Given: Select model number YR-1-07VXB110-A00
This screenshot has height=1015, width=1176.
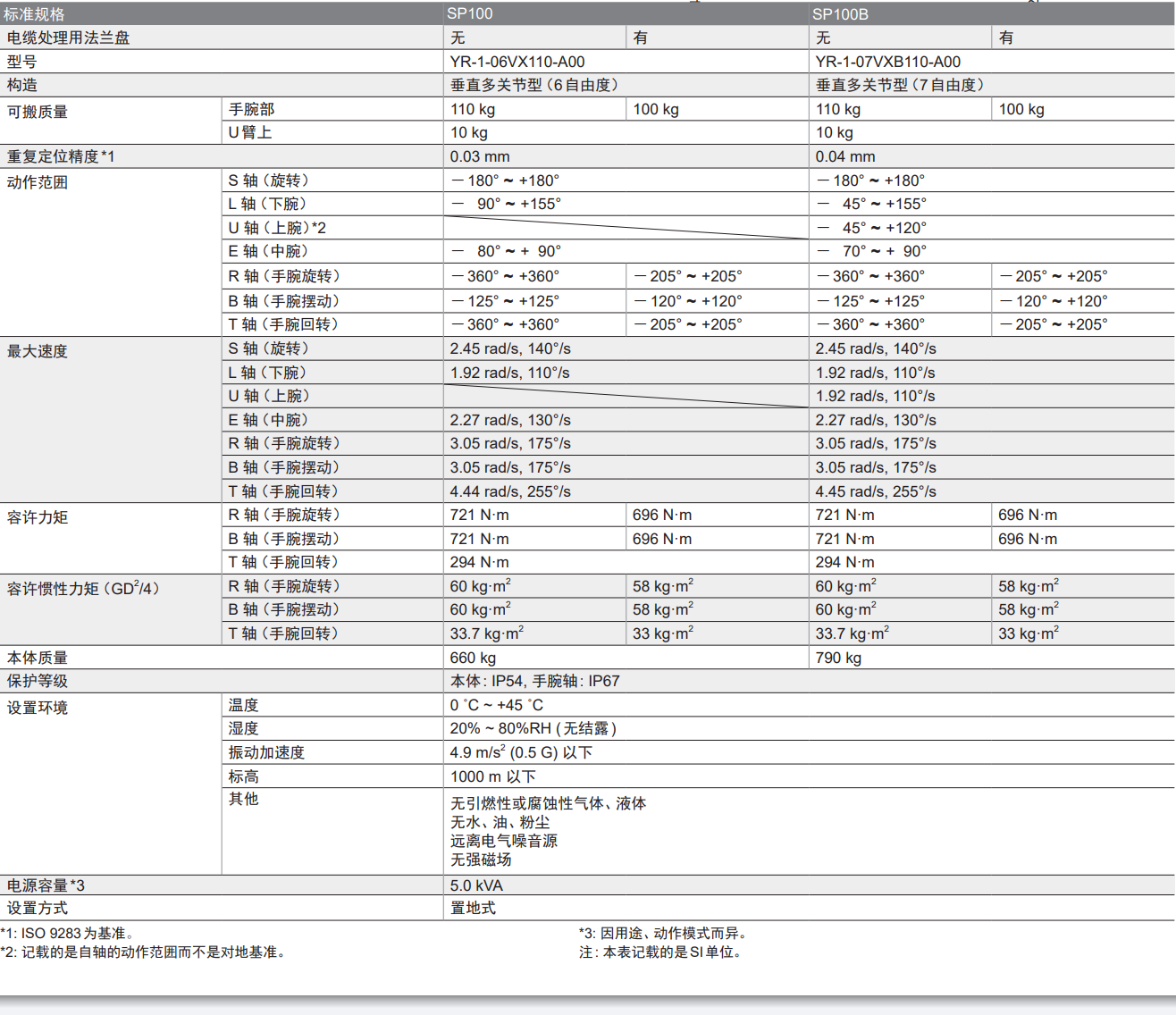Looking at the screenshot, I should [887, 62].
